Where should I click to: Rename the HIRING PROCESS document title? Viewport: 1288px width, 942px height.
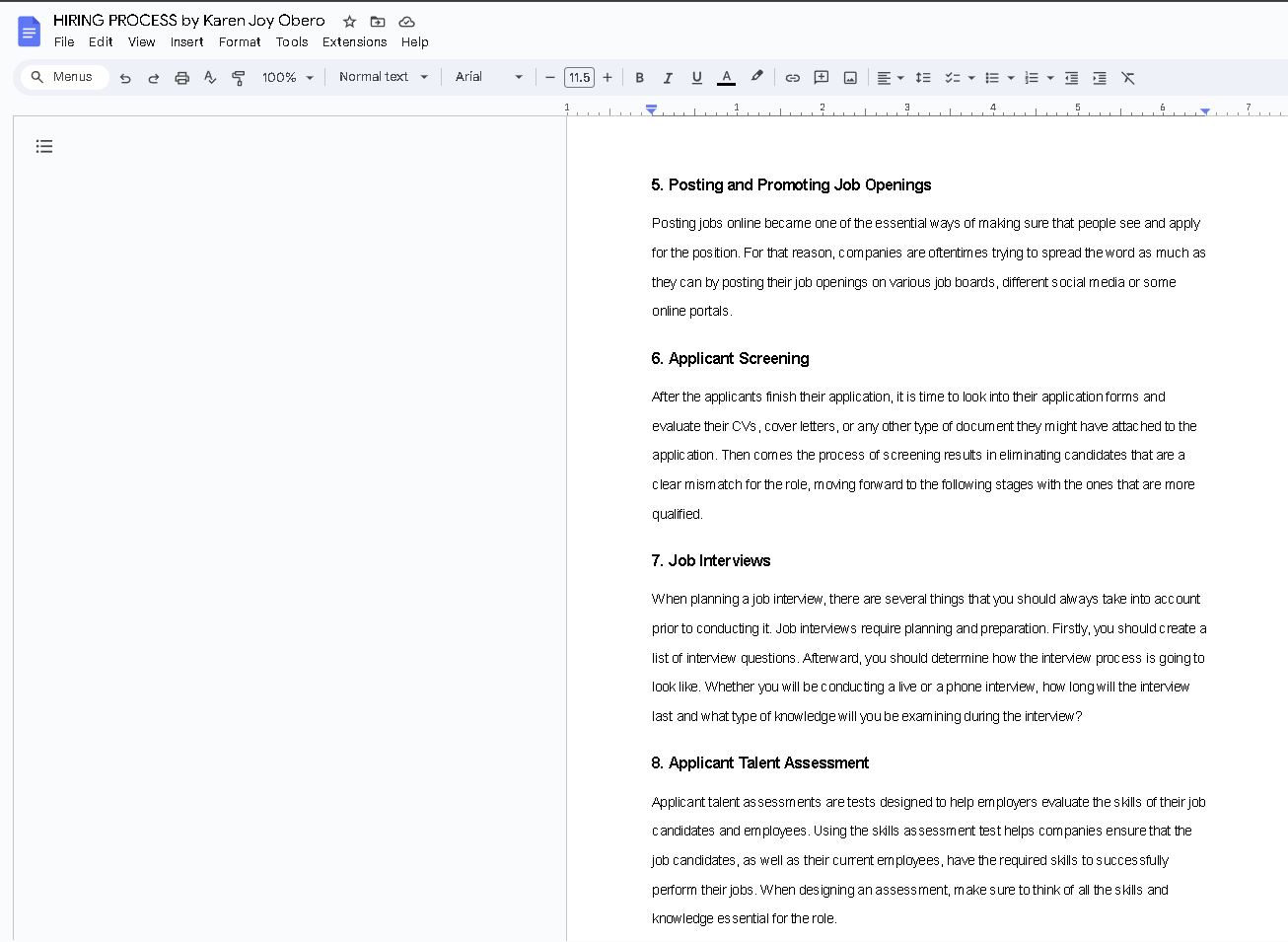189,20
